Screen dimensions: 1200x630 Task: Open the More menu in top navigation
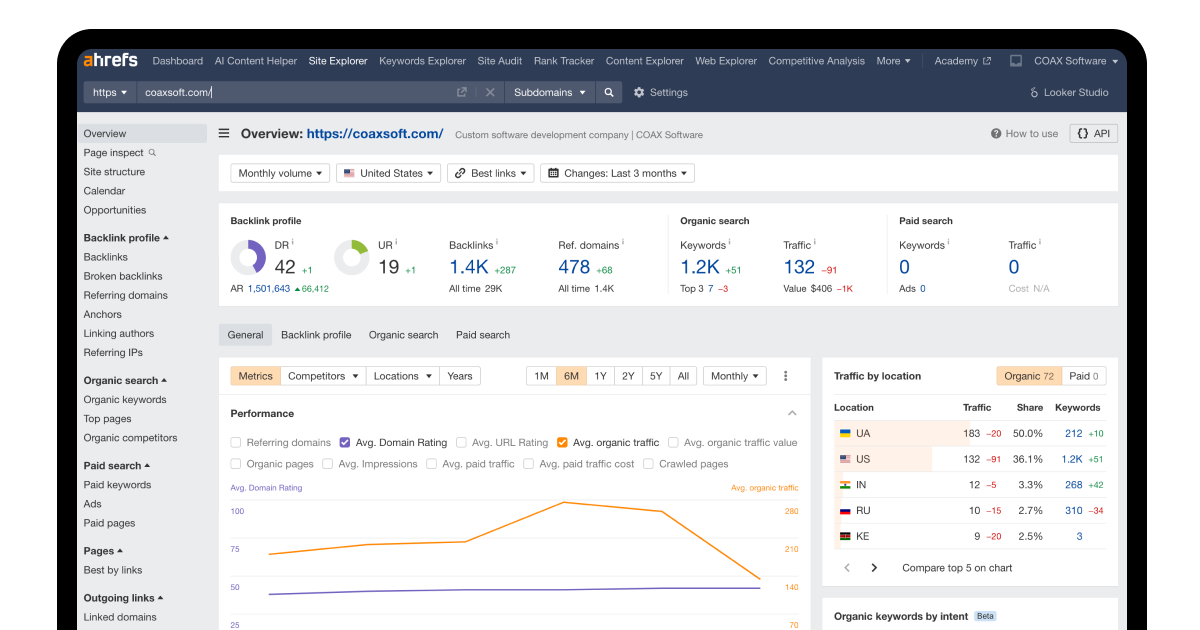tap(894, 61)
